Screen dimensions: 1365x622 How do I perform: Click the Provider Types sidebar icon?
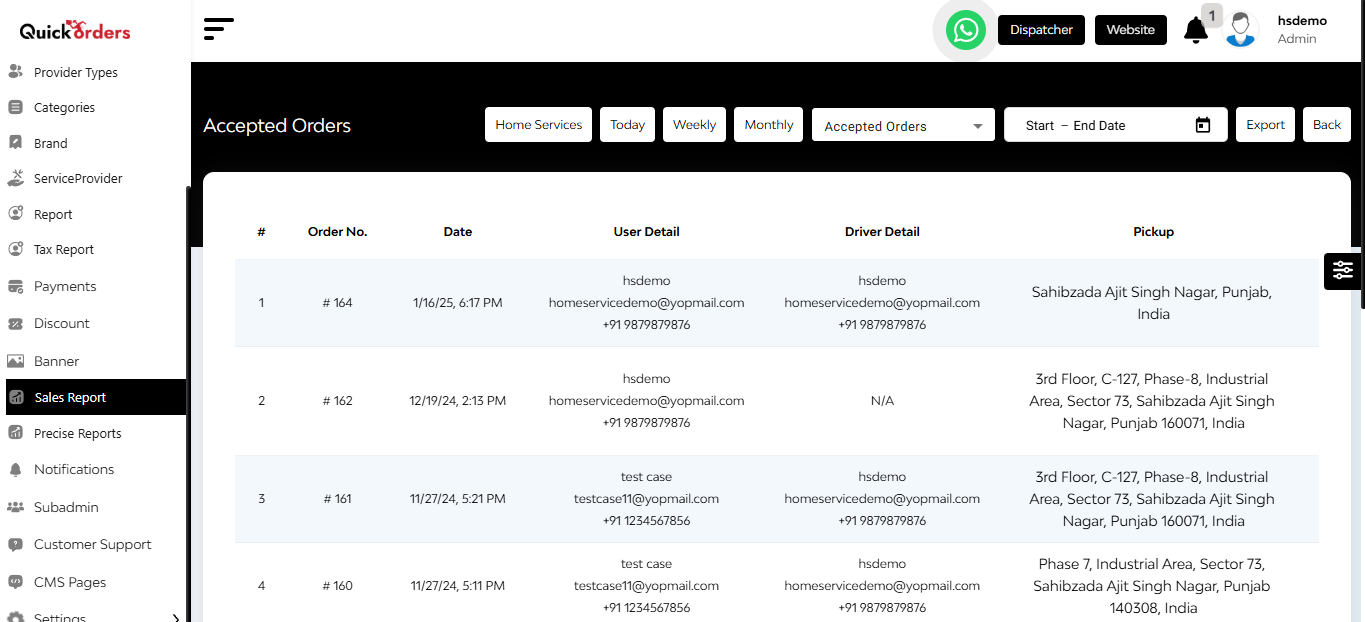coord(15,72)
